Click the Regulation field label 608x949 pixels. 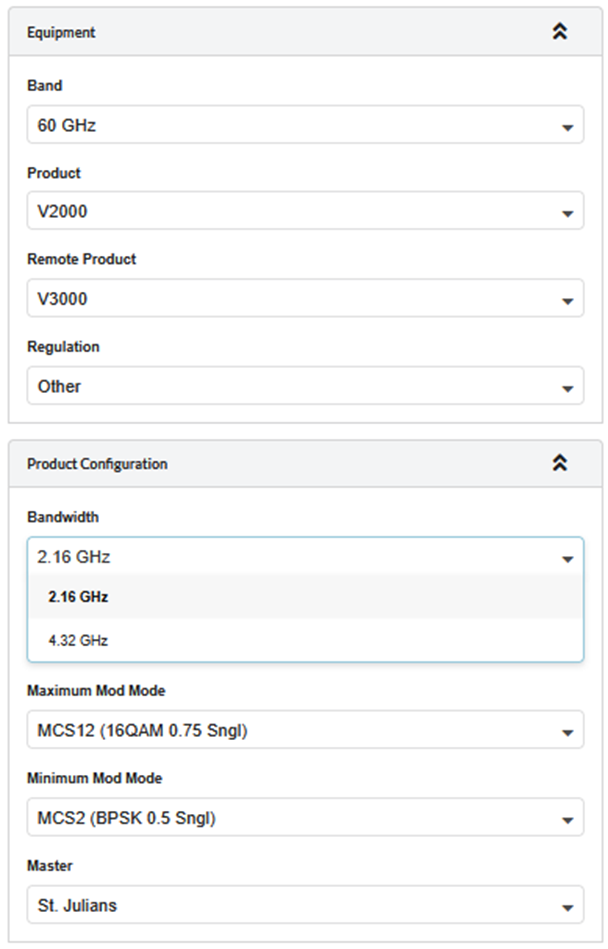tap(63, 347)
